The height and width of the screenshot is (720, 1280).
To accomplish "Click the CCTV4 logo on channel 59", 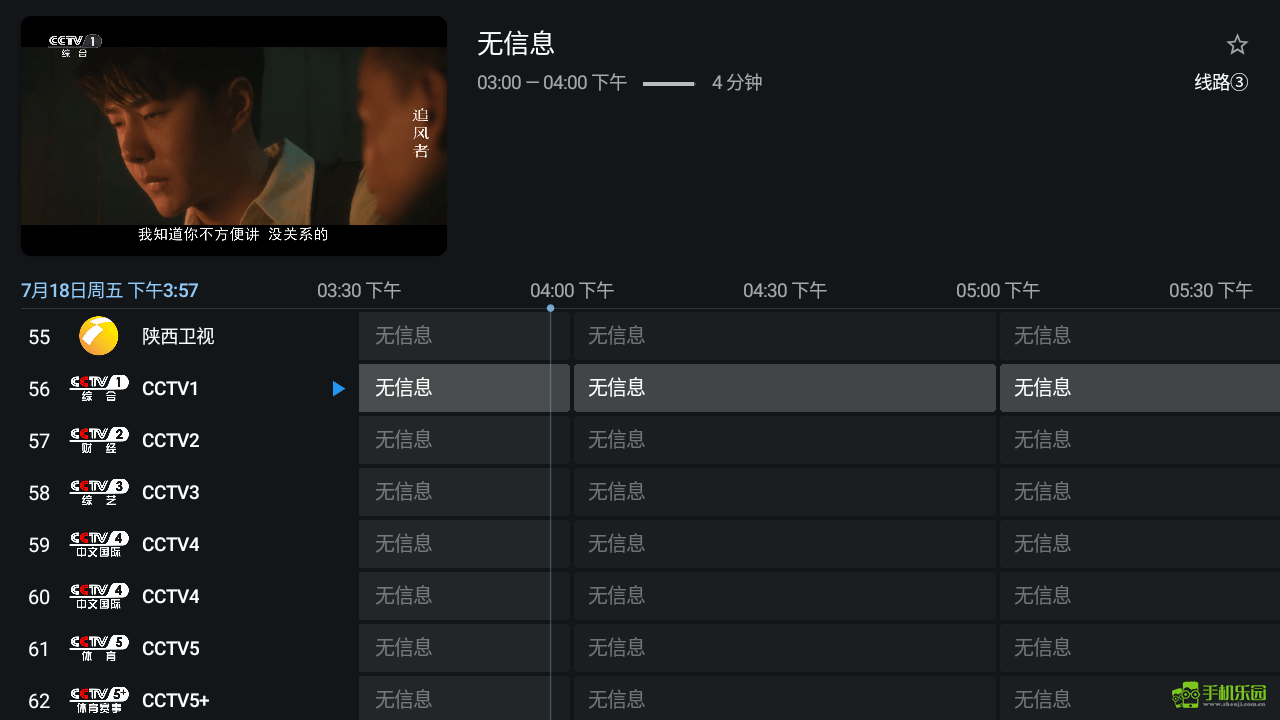I will click(99, 544).
